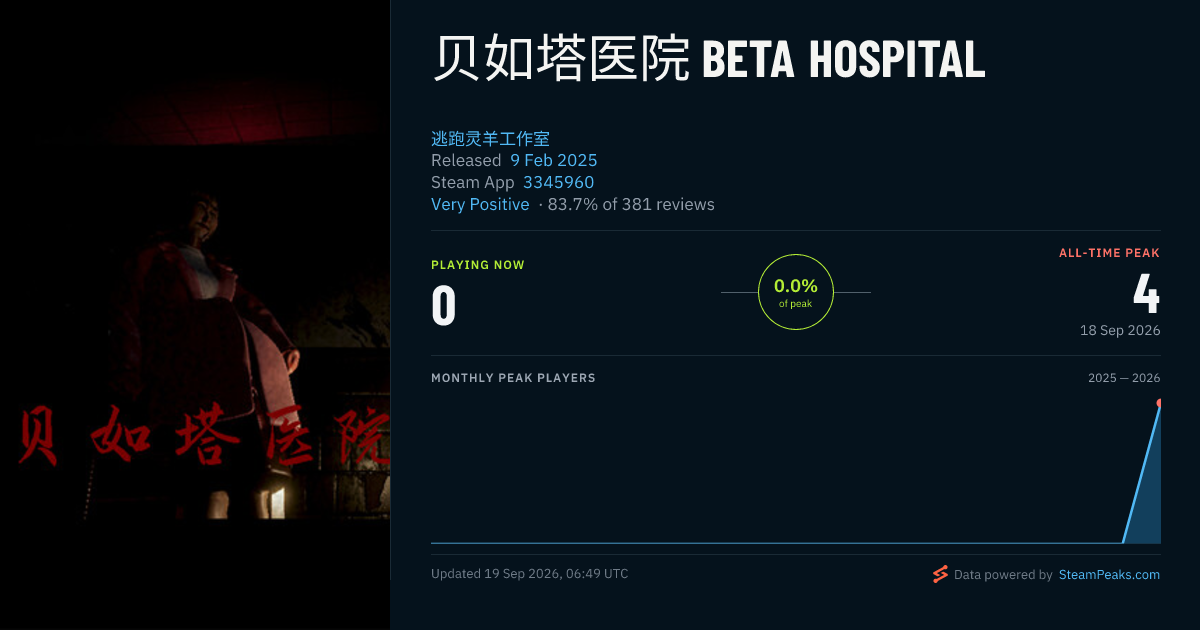Click the Monthly Peak Players heading
Screen dimensions: 1200x630
[x=513, y=378]
